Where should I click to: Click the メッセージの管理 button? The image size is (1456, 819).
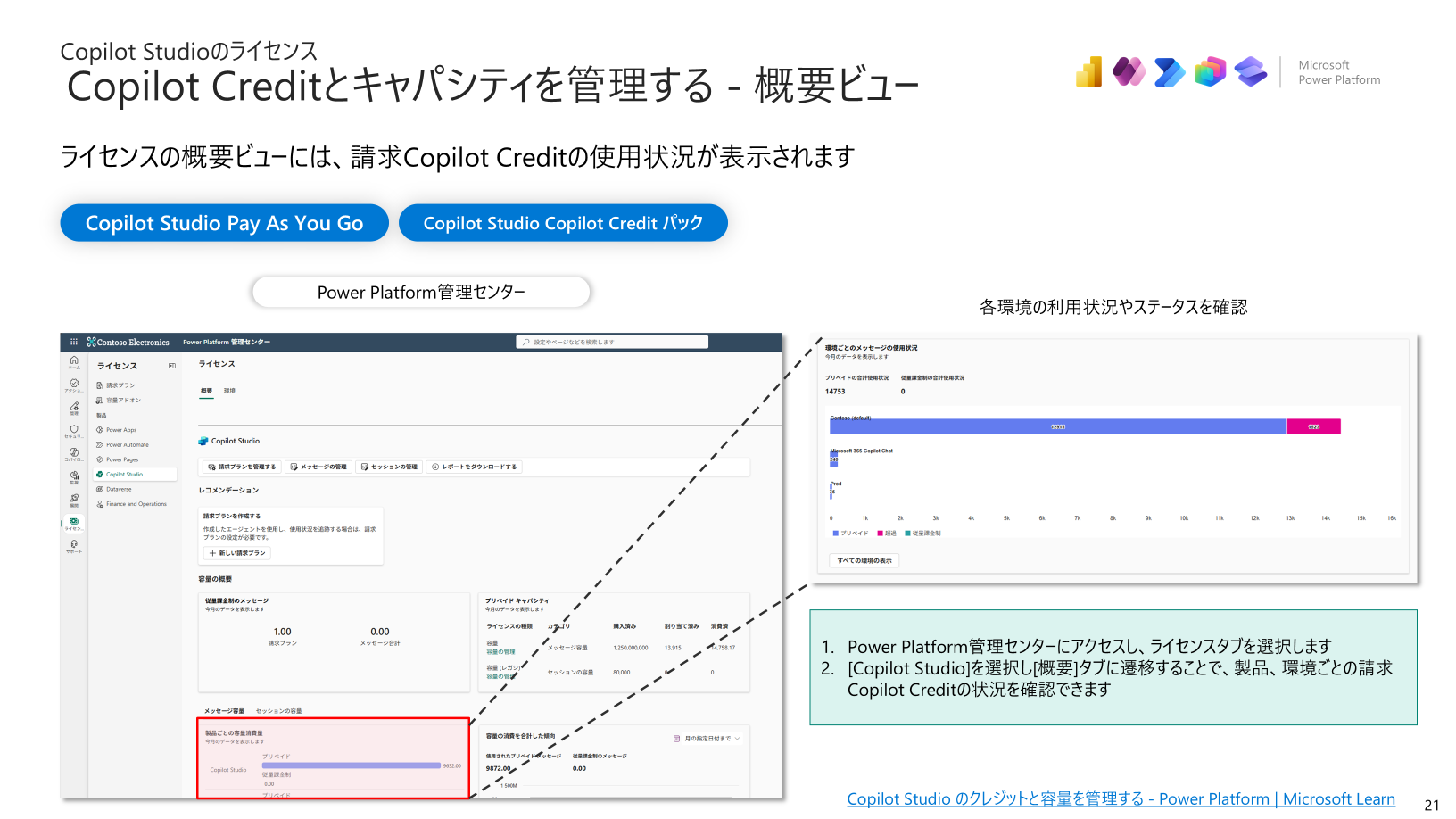318,467
